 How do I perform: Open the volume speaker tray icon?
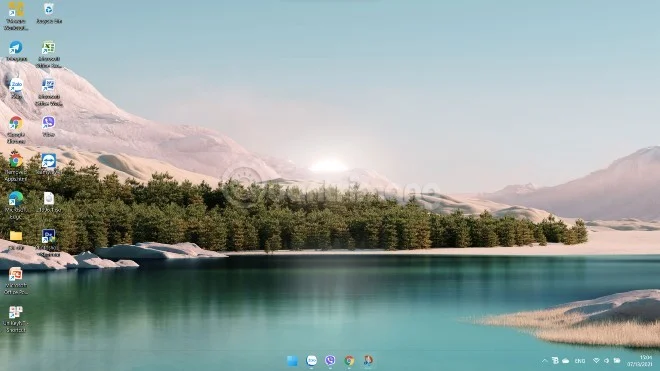click(607, 360)
